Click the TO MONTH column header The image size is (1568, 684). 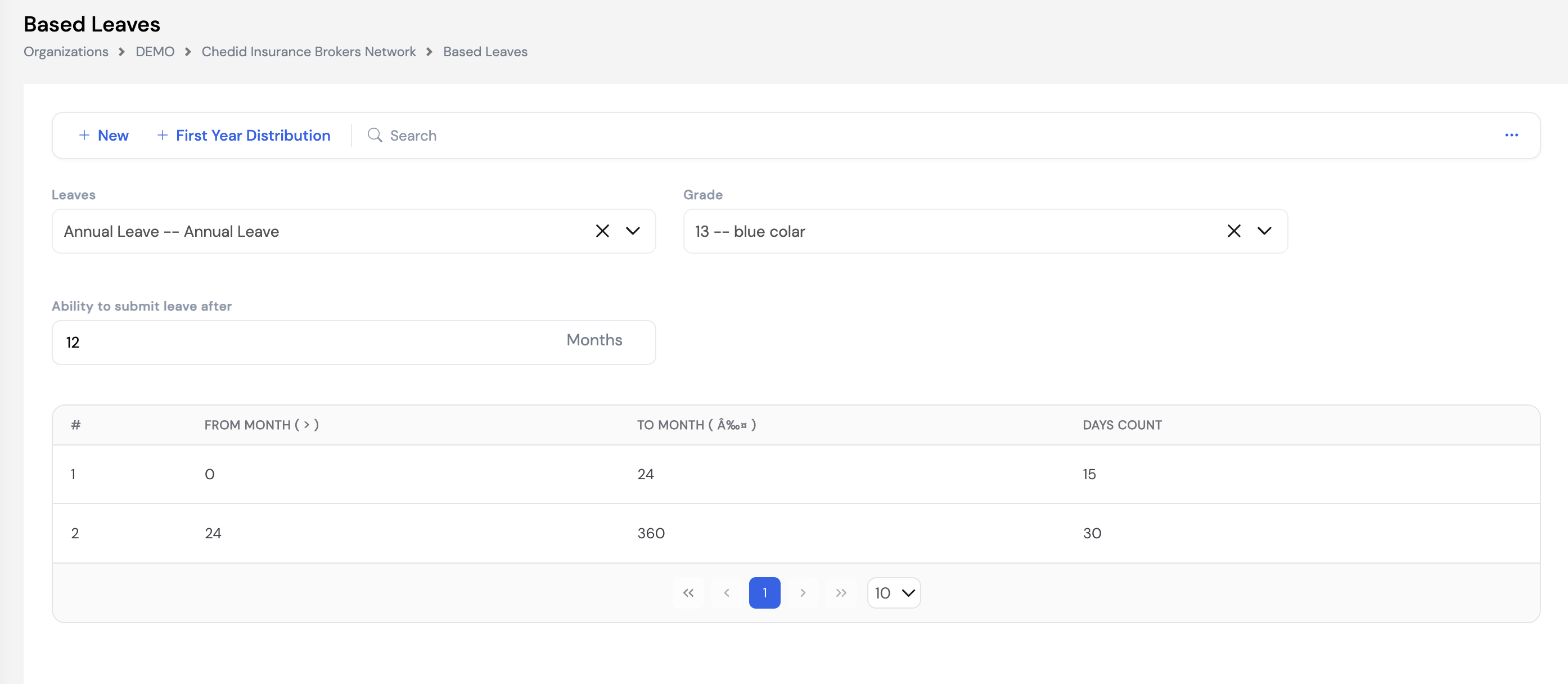[696, 425]
